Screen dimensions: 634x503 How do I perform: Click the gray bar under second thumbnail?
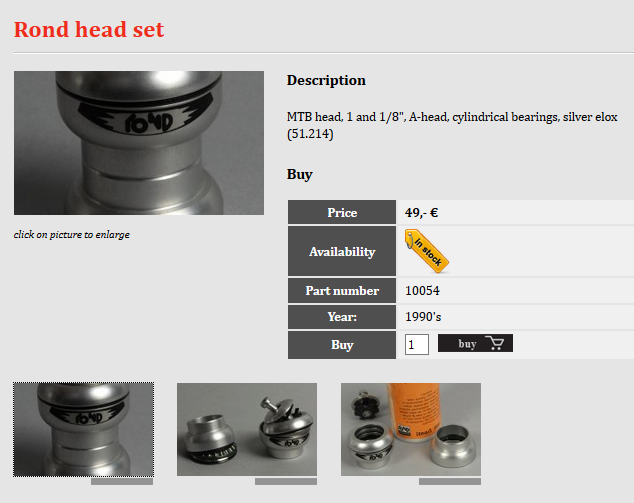click(x=286, y=482)
